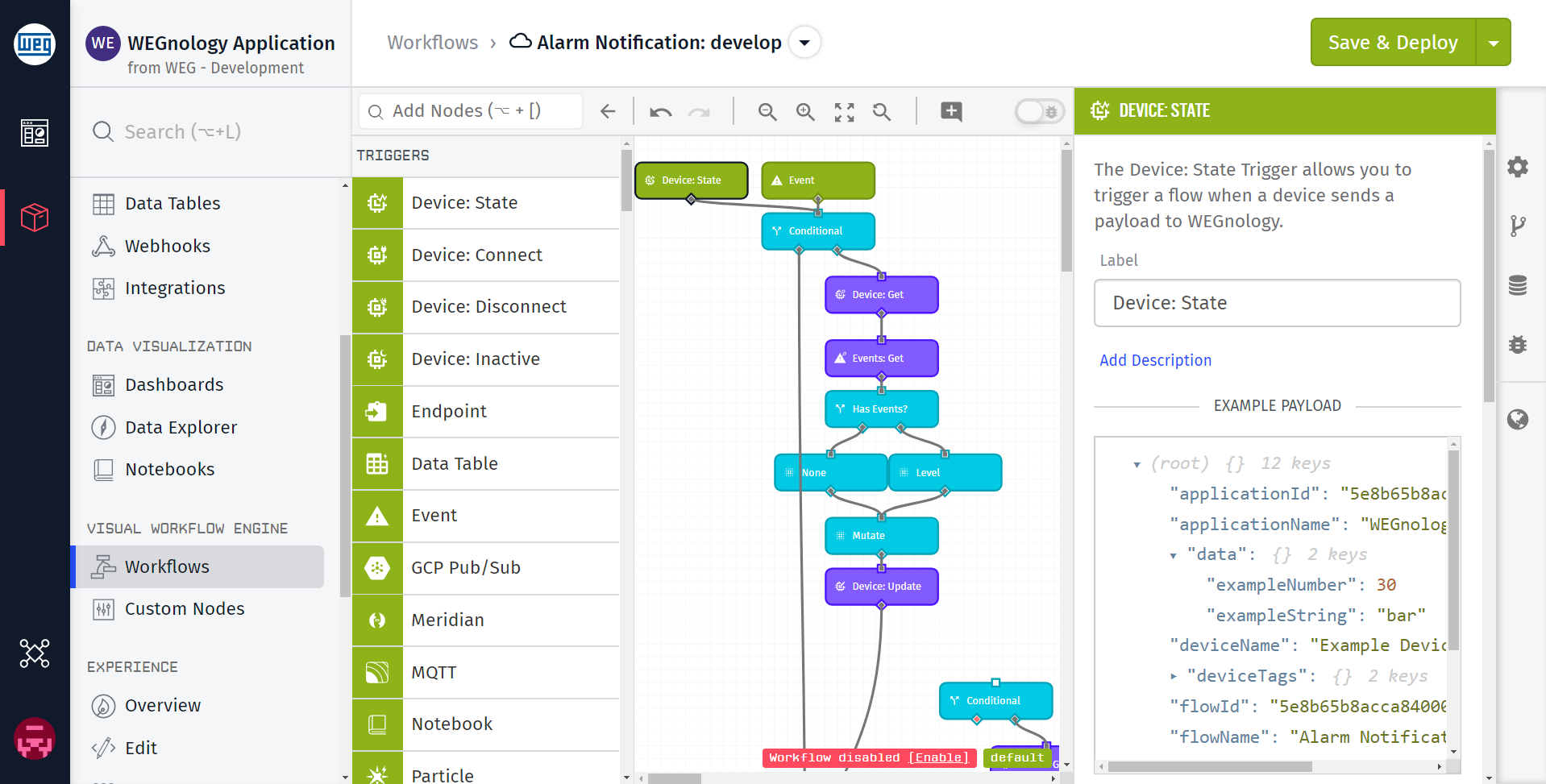1546x784 pixels.
Task: Open the user avatar at bottom left
Action: pos(35,738)
